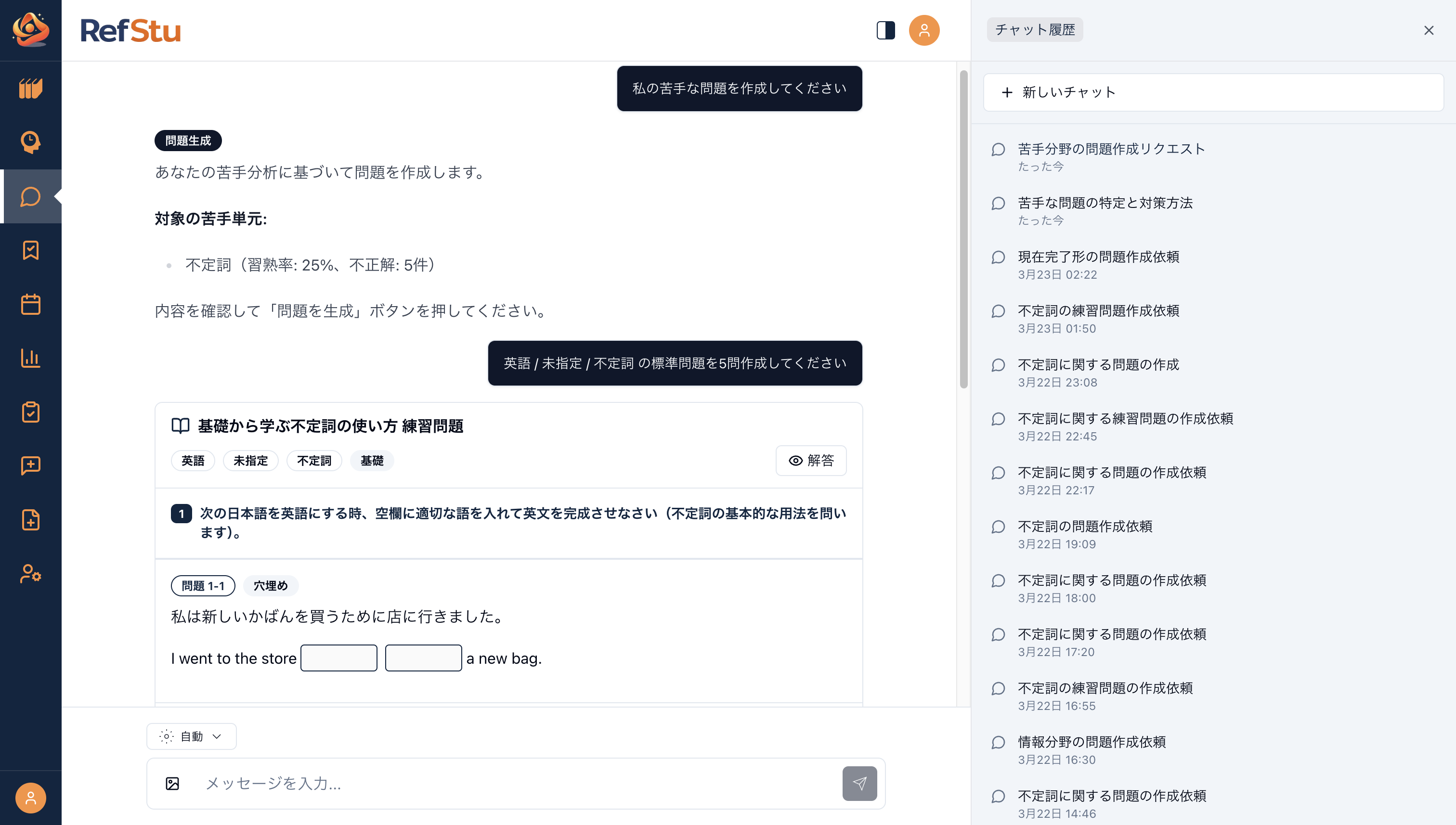Click the 問題生成 badge
The width and height of the screenshot is (1456, 825).
[188, 141]
